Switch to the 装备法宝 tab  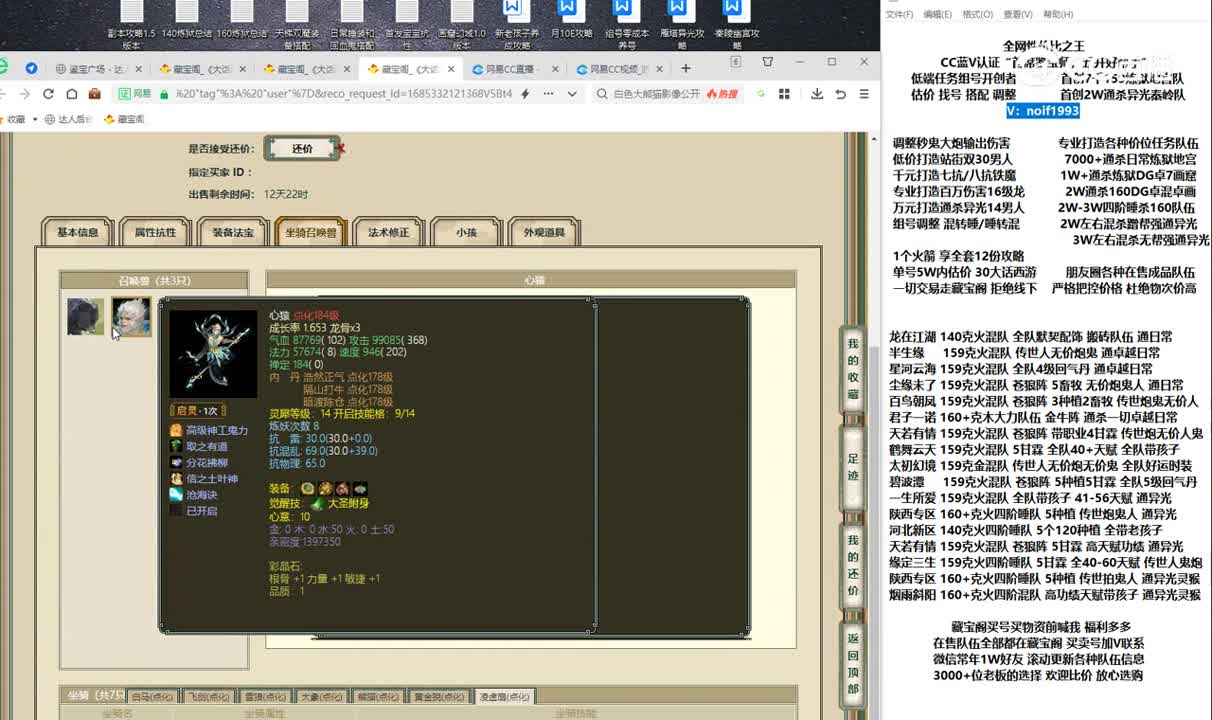pos(233,232)
